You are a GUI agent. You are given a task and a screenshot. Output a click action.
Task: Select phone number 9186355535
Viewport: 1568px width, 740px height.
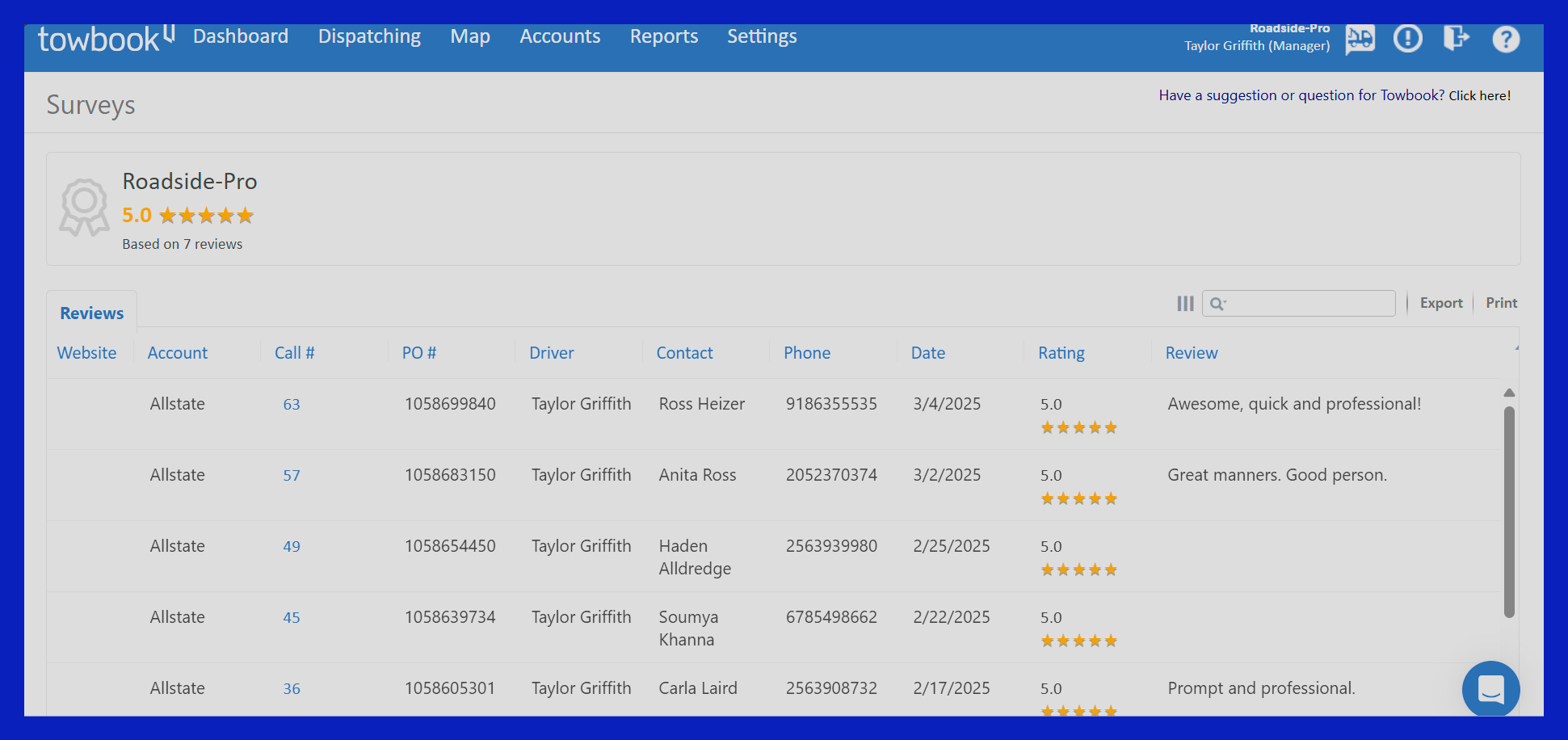click(x=831, y=404)
